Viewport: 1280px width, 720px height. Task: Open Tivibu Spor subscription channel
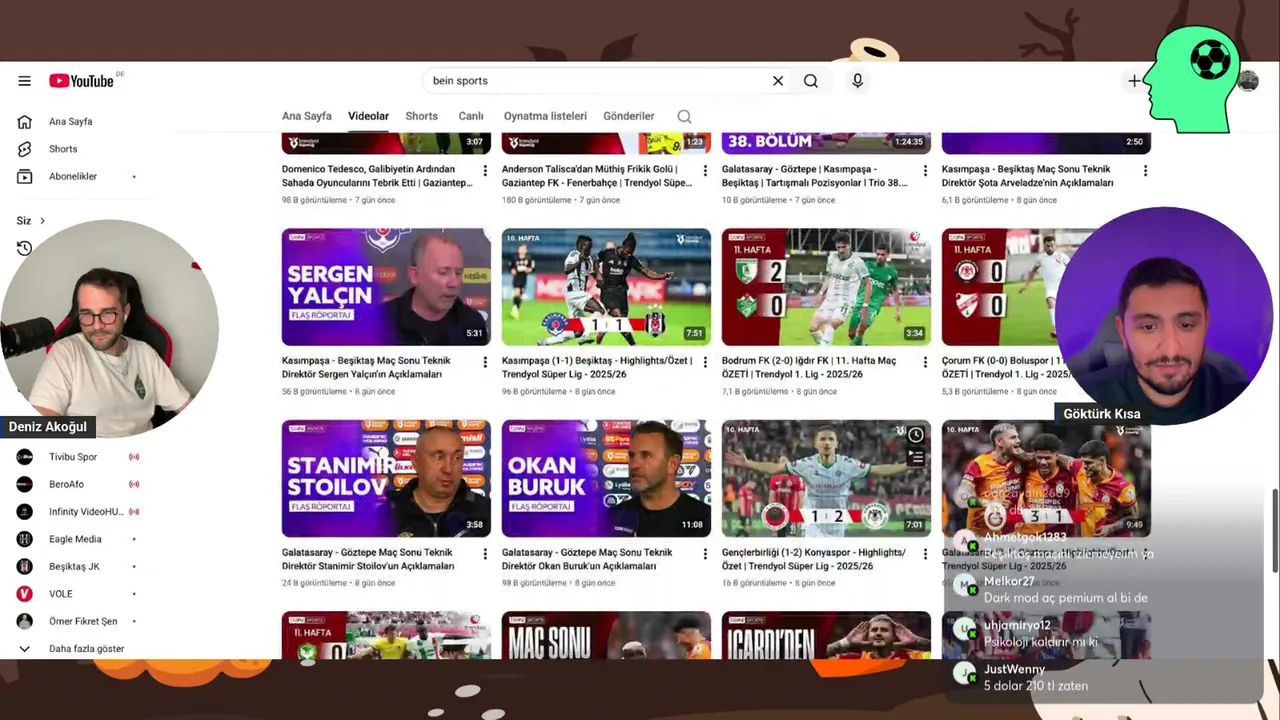tap(73, 457)
